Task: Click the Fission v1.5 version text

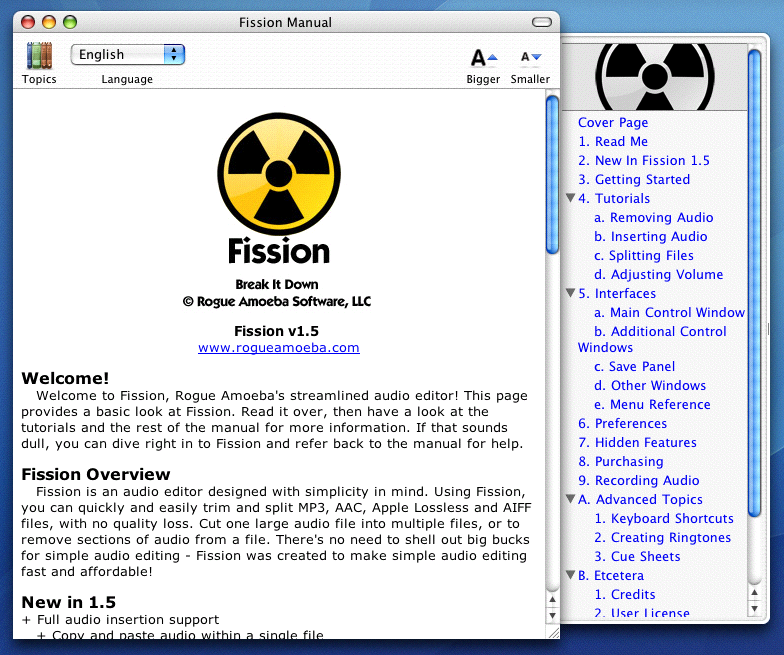Action: (276, 331)
